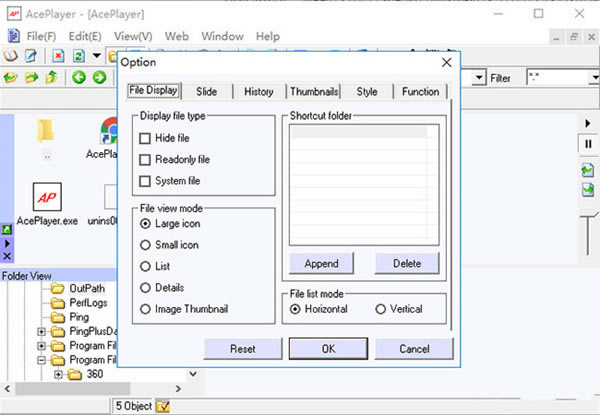600x415 pixels.
Task: Select the Small icon view mode
Action: [145, 245]
